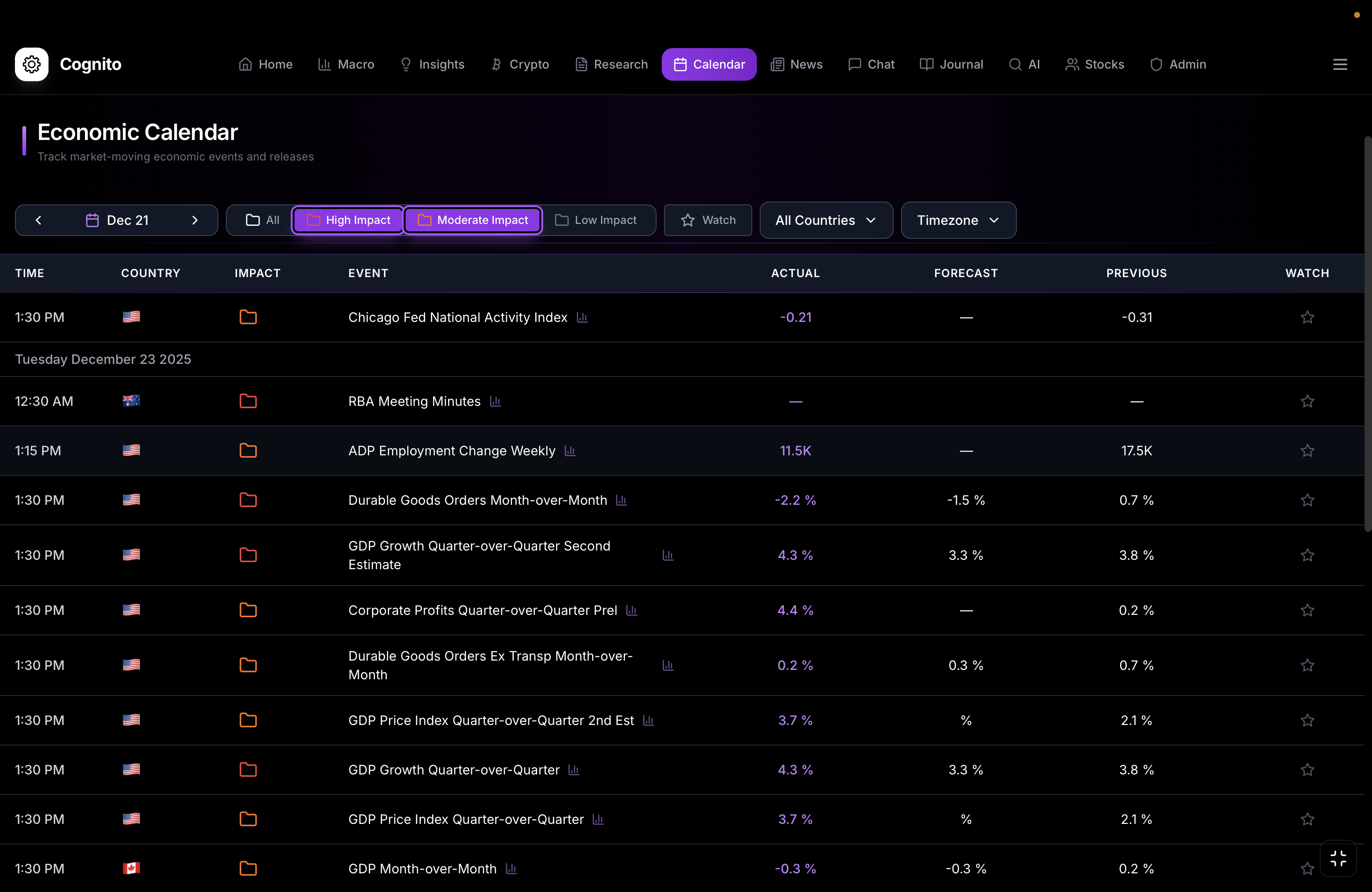1372x892 pixels.
Task: Click the Cognito gear logo icon
Action: point(32,64)
